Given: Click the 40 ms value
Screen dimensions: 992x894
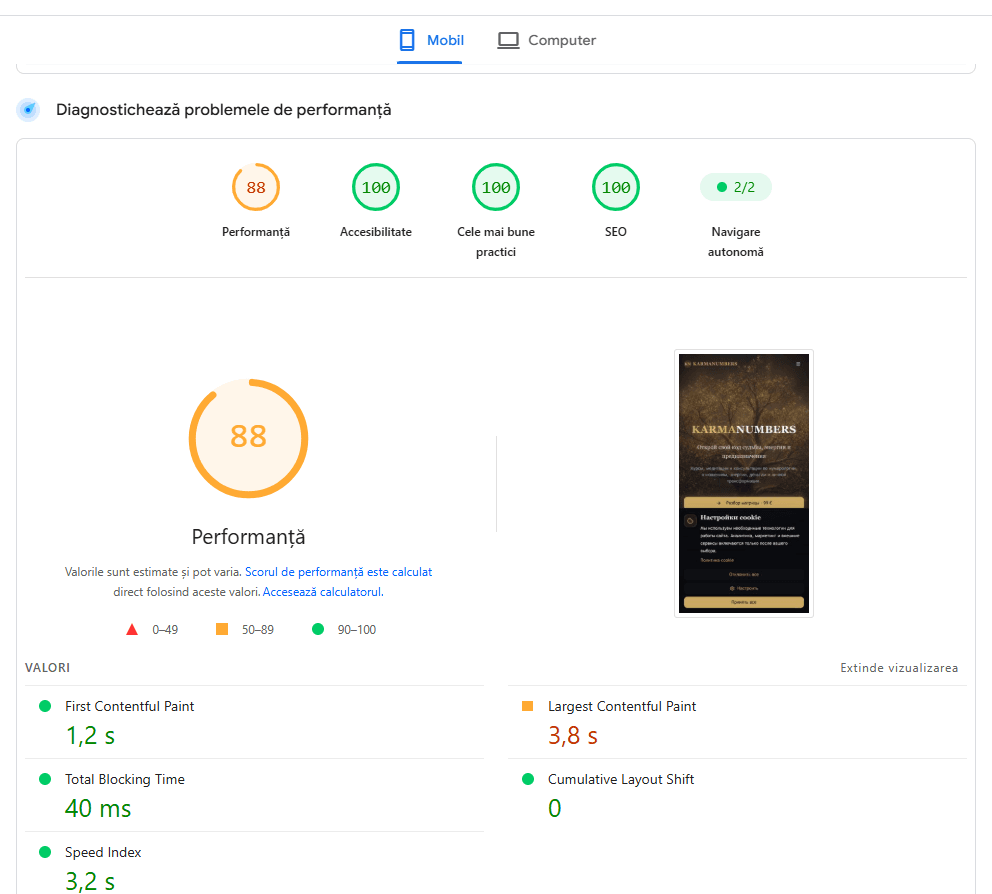Looking at the screenshot, I should tap(98, 809).
